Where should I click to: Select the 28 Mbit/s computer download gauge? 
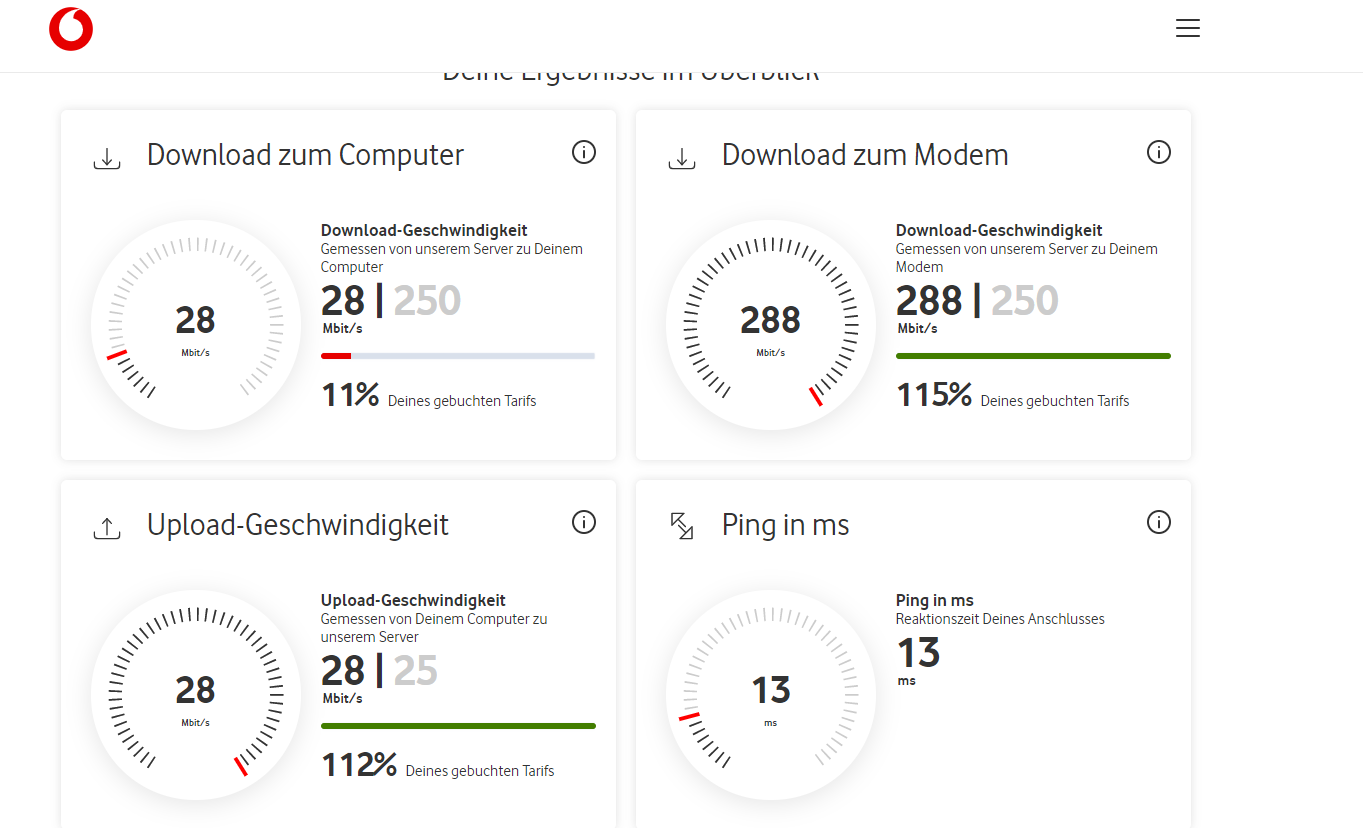click(195, 324)
